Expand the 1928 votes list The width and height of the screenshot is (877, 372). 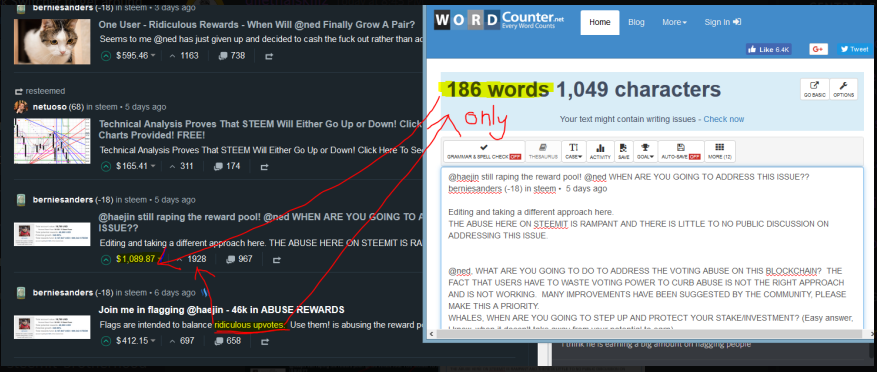click(x=191, y=259)
